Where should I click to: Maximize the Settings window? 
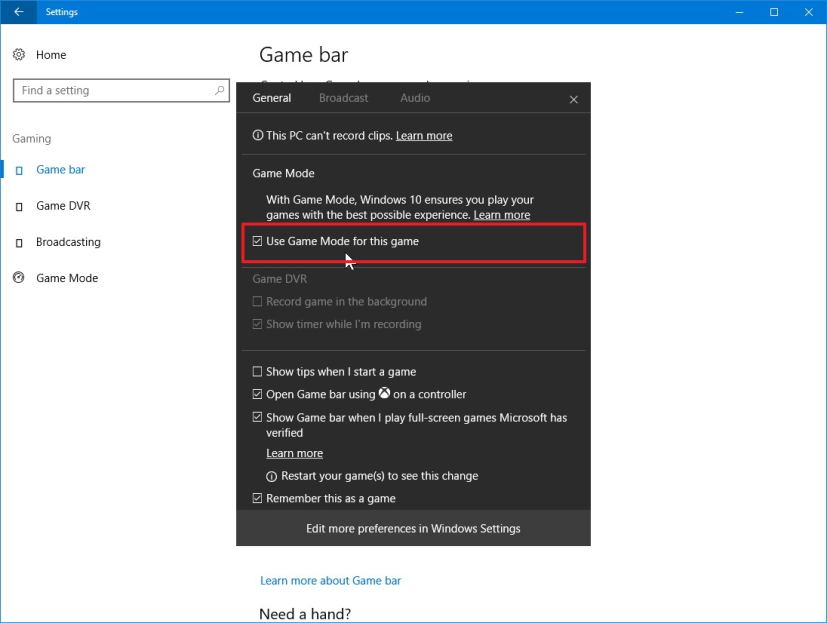[774, 12]
